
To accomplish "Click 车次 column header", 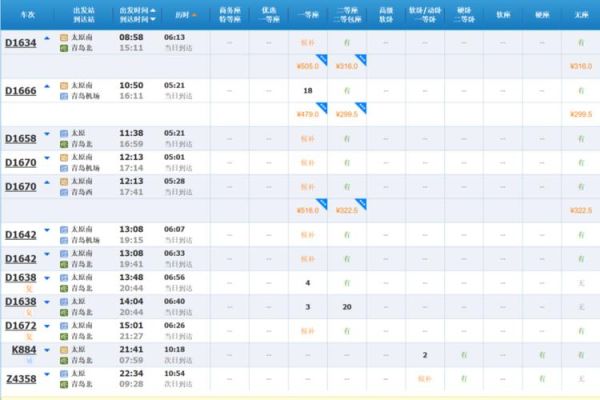I will [x=27, y=15].
